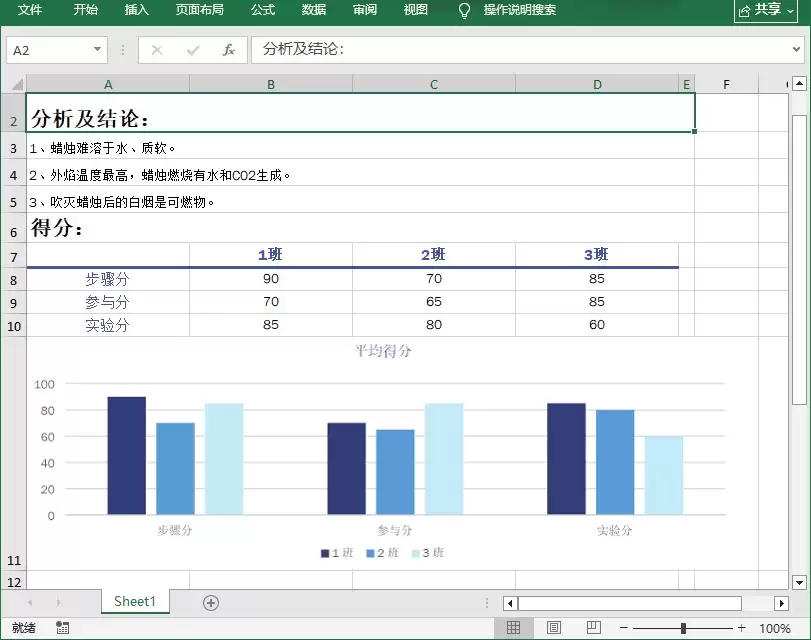Image resolution: width=811 pixels, height=640 pixels.
Task: Click the dark blue 步骤分 bar for 1班
Action: (127, 456)
